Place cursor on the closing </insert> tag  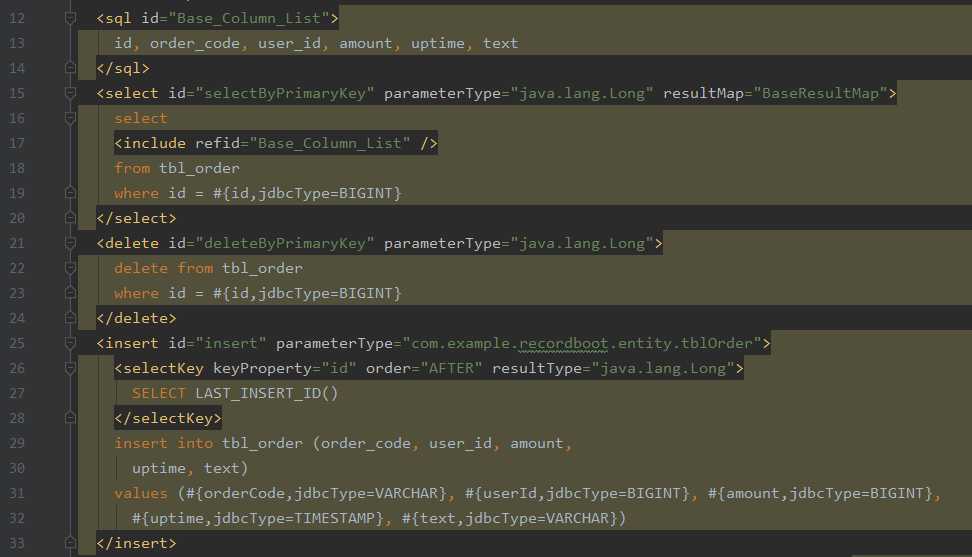[x=136, y=543]
